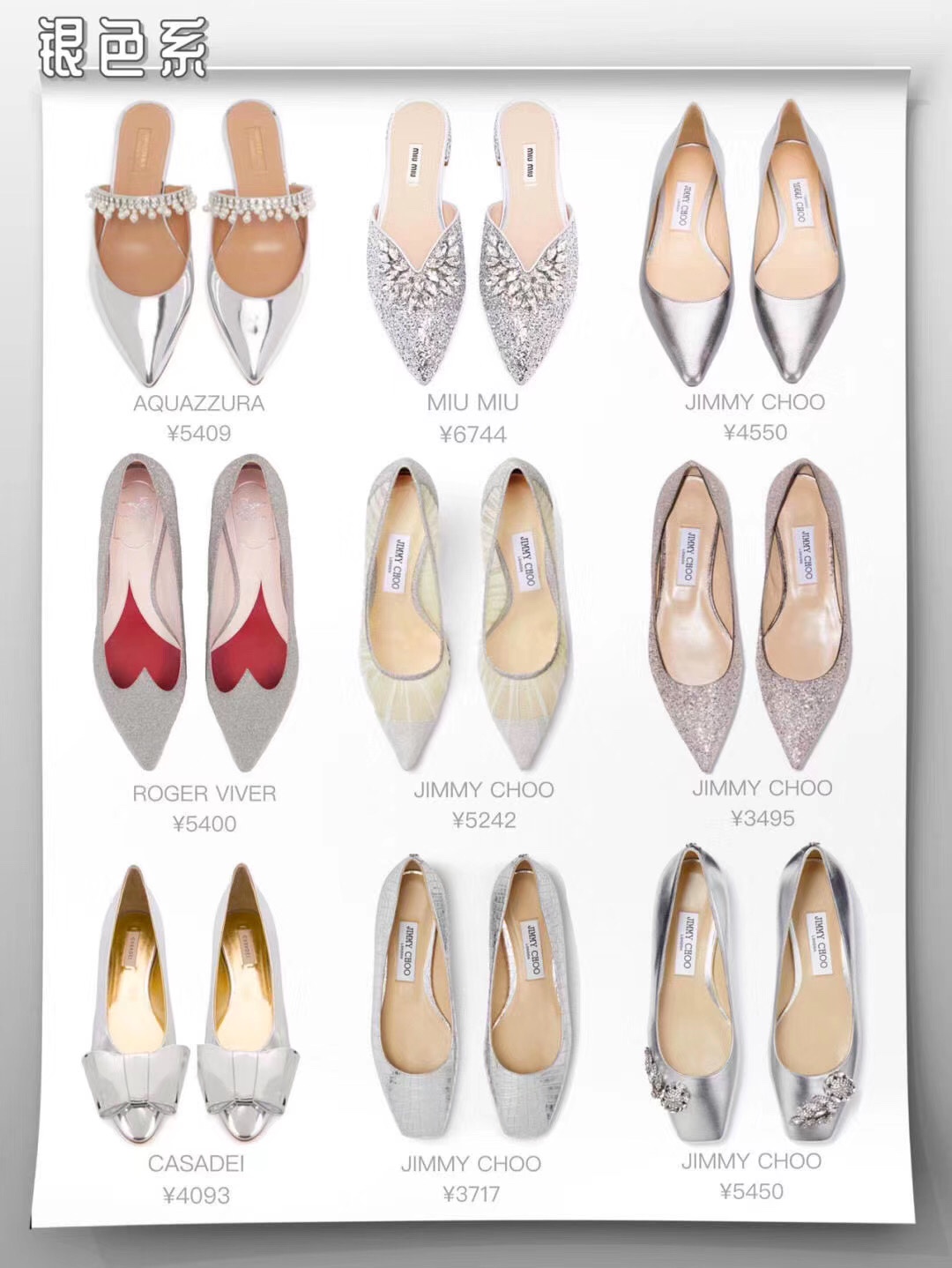Screen dimensions: 952x1268
Task: Click the AQUAZZURA brand name
Action: (x=199, y=404)
